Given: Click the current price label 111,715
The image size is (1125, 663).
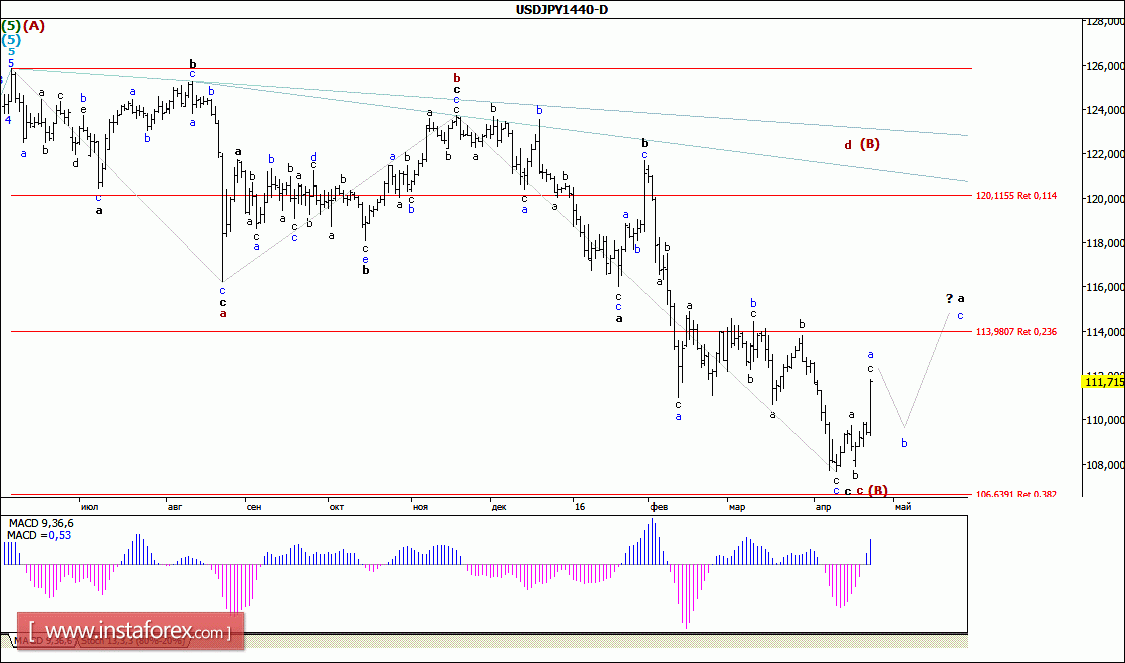Looking at the screenshot, I should coord(1104,382).
